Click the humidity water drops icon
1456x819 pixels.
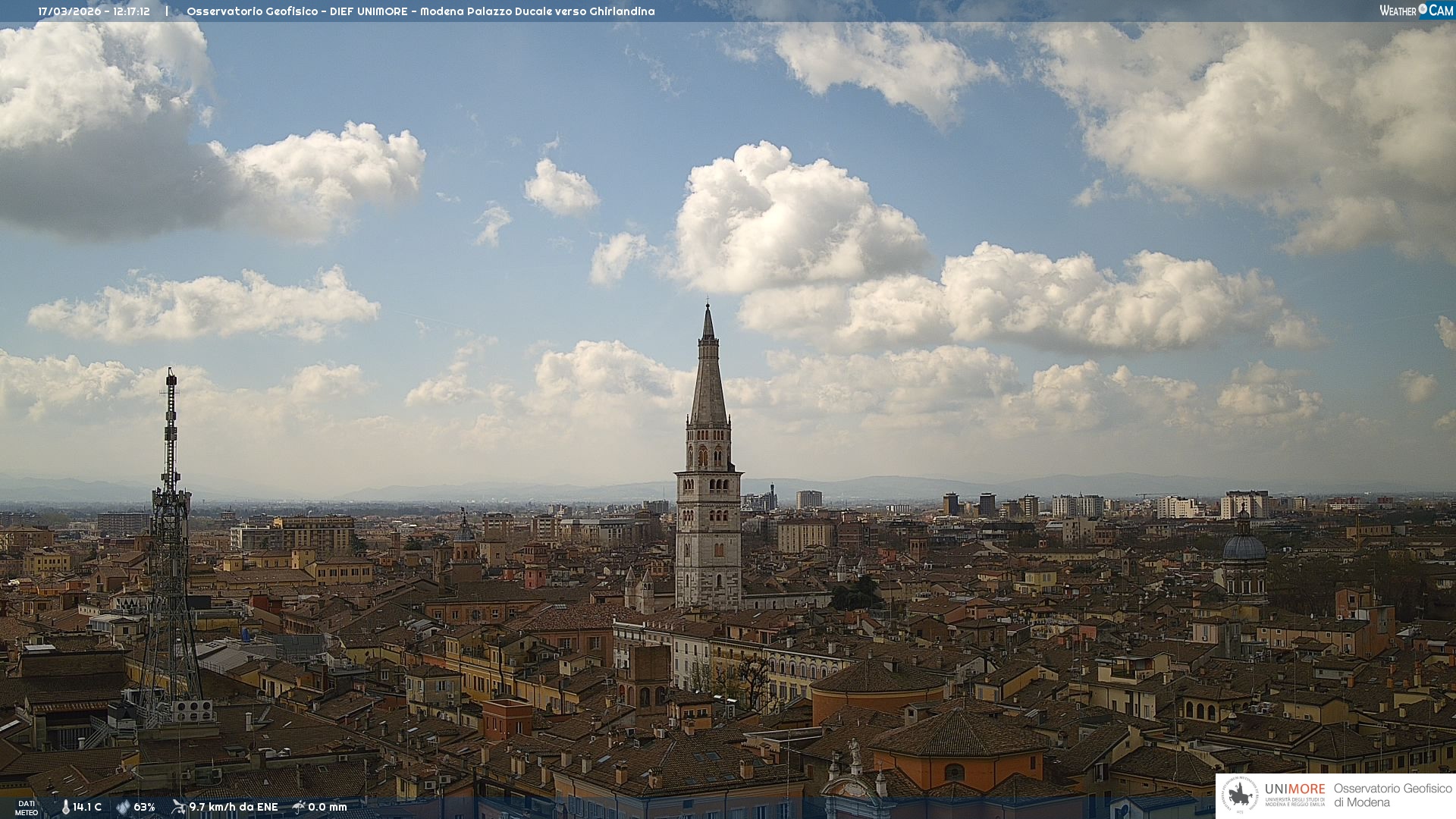123,807
